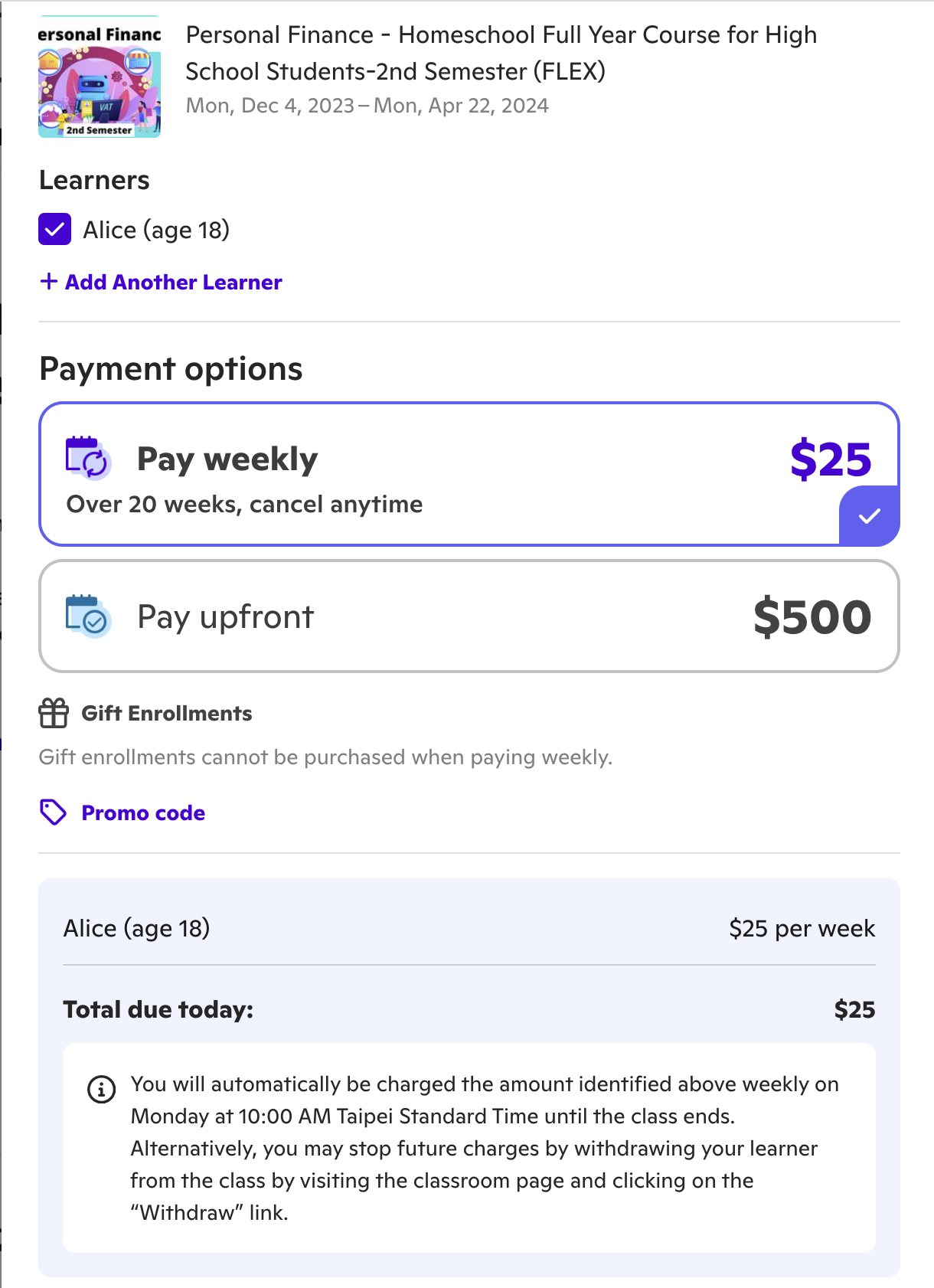This screenshot has width=934, height=1288.
Task: Click the $500 upfront price
Action: 812,617
